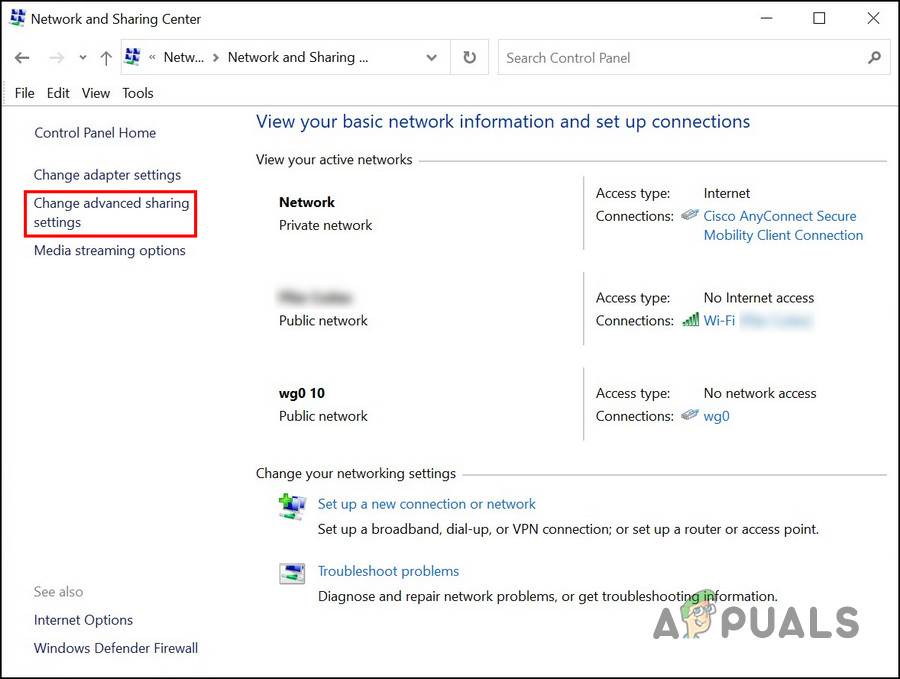Click the Cisco AnyConnect connection adapter icon
The height and width of the screenshot is (679, 900).
tap(689, 214)
